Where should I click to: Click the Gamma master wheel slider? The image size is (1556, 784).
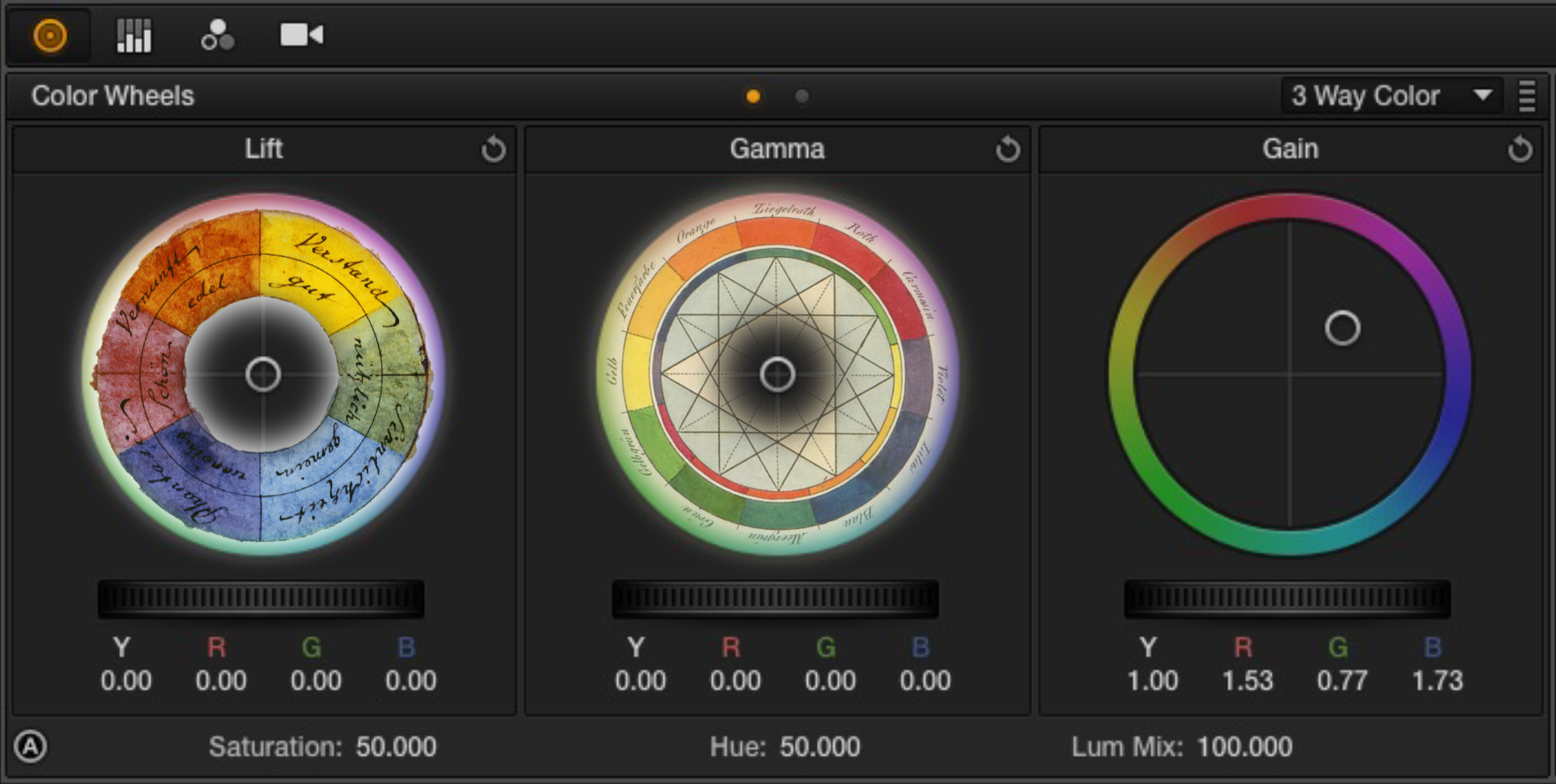pyautogui.click(x=774, y=599)
